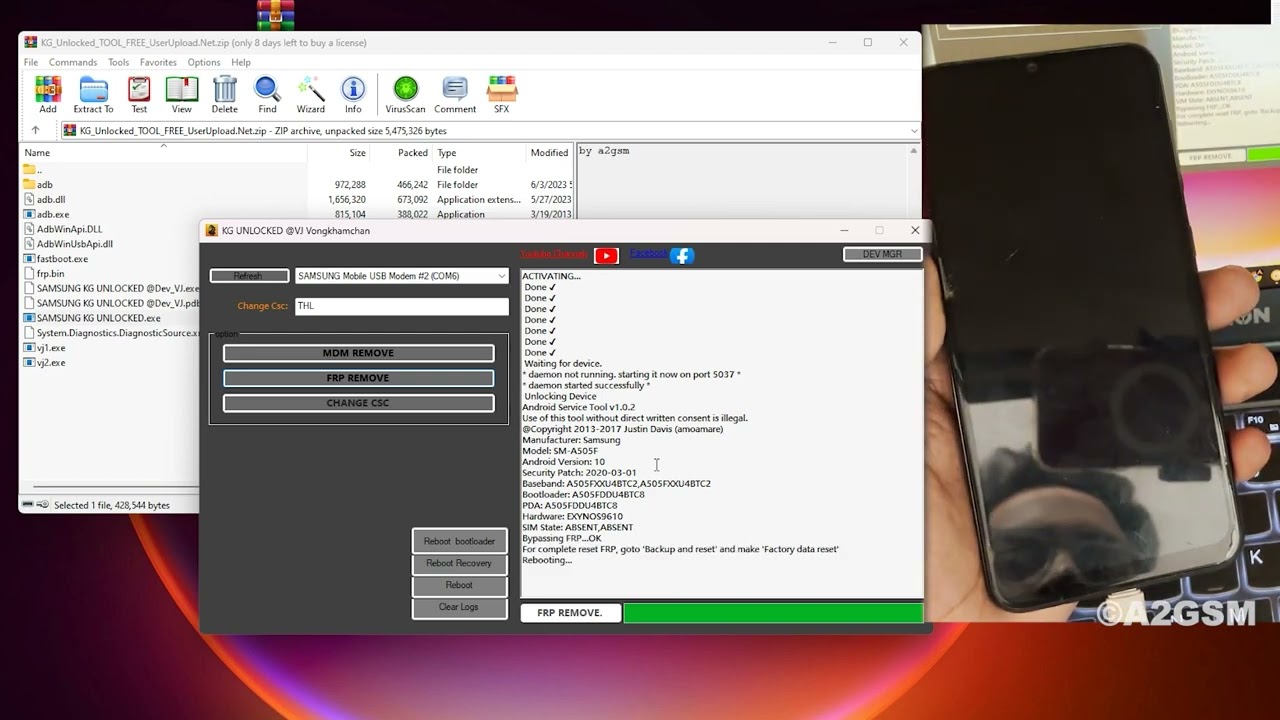Click the 'Model: SM-A505F' log line
1280x720 pixels.
(560, 451)
